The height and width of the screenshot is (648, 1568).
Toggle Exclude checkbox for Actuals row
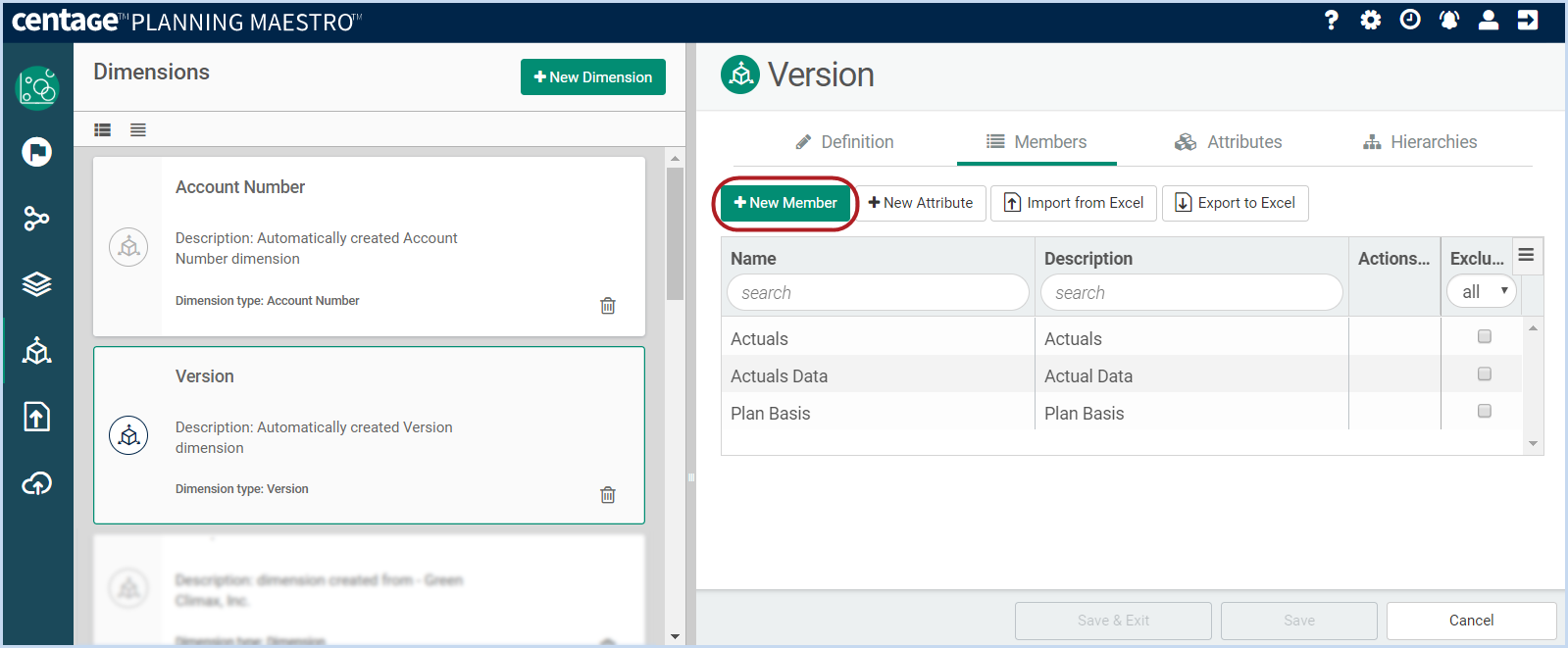(x=1485, y=337)
